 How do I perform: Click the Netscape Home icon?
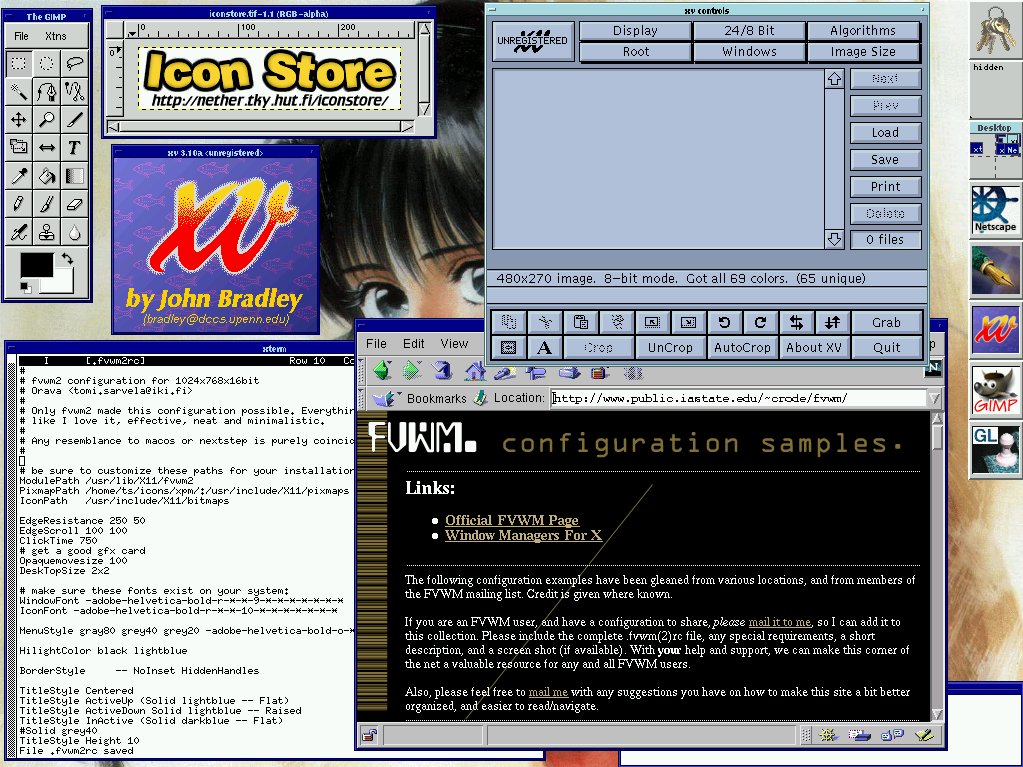475,372
